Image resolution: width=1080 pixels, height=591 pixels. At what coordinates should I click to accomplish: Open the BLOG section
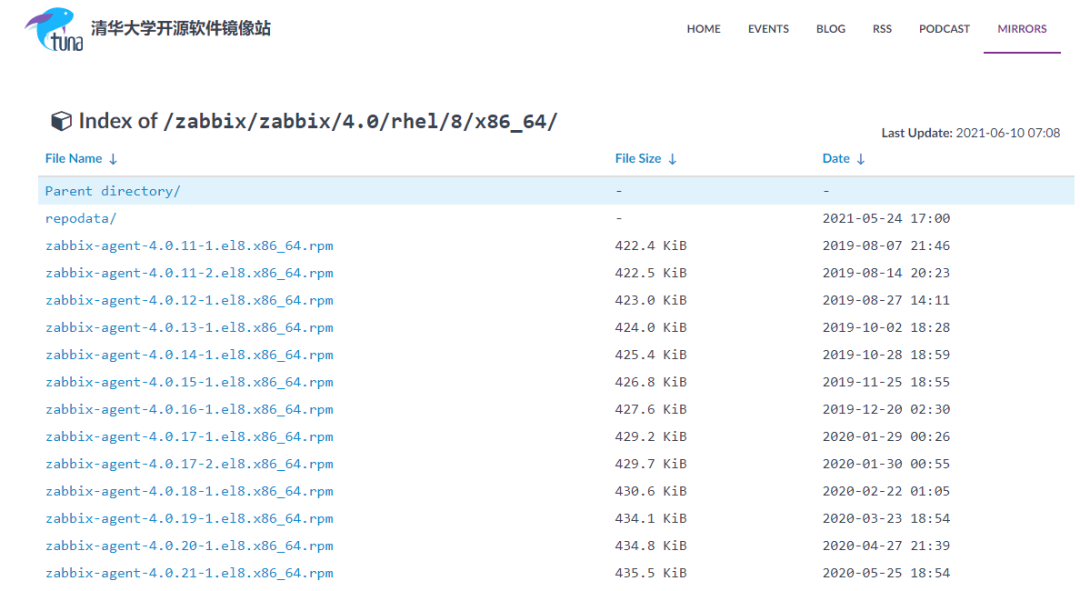pyautogui.click(x=830, y=29)
